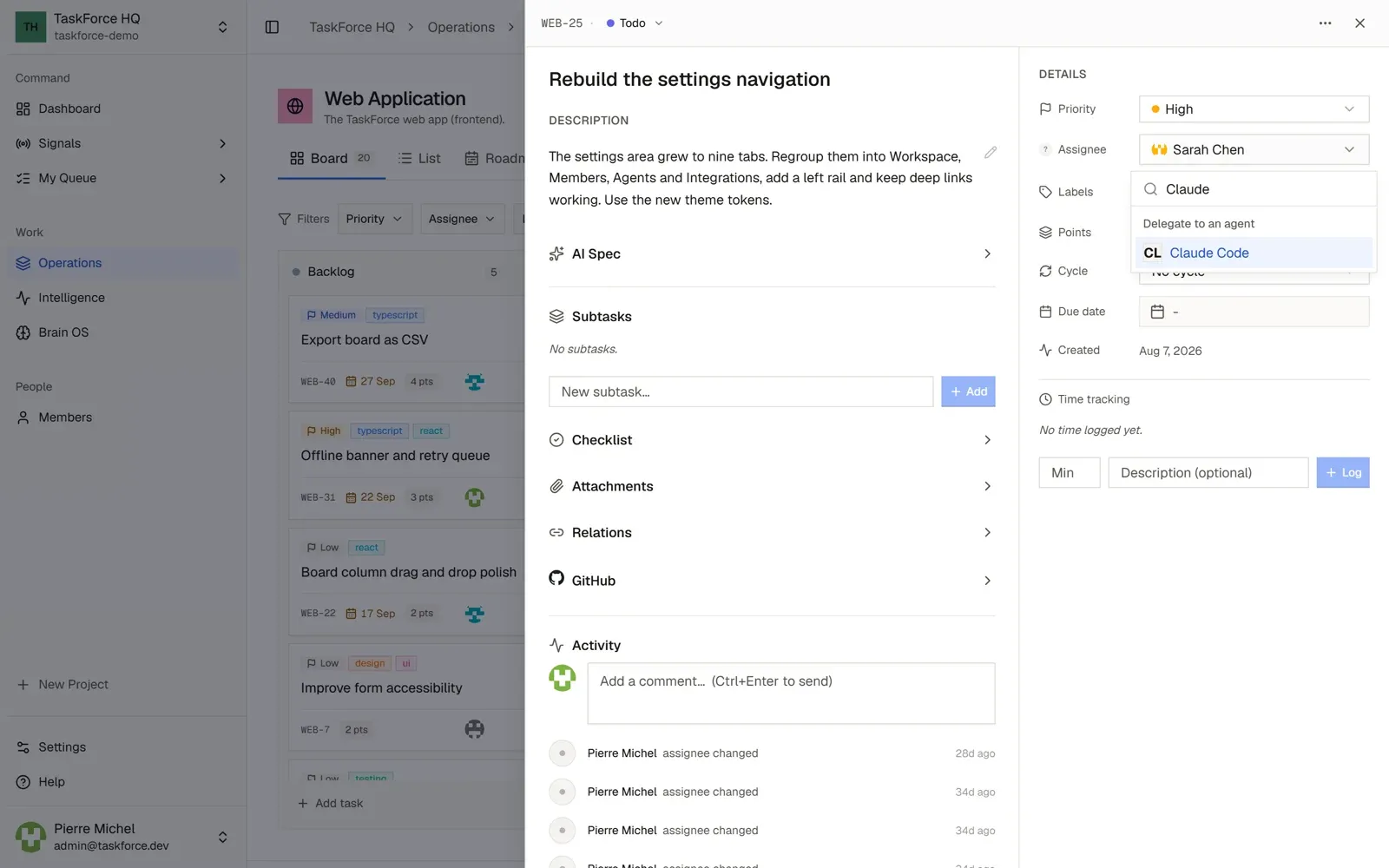Open the Export board as CSV card
Viewport: 1389px width, 868px height.
click(x=406, y=349)
